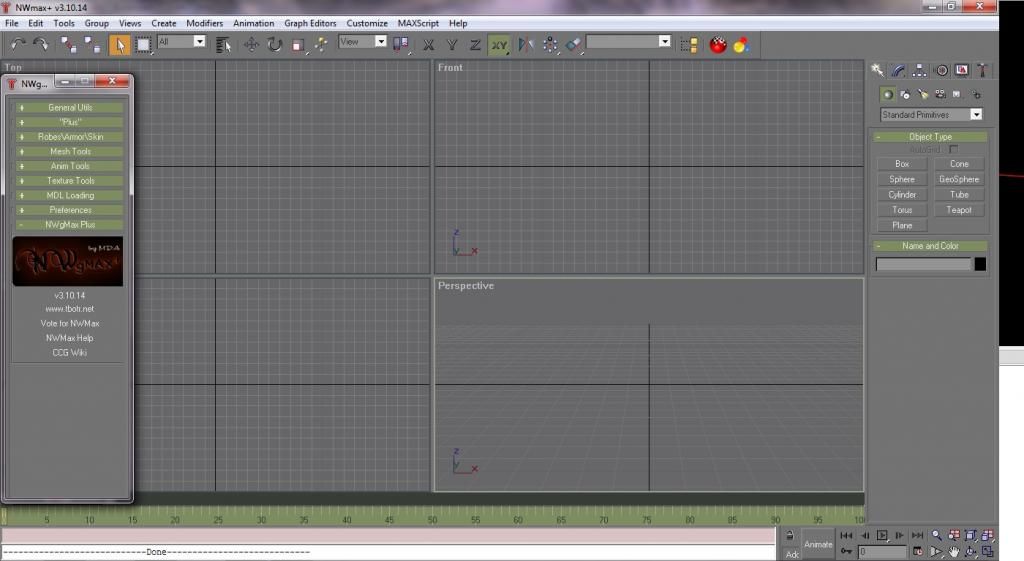Open the Modifiers menu
Viewport: 1024px width, 561px height.
204,23
